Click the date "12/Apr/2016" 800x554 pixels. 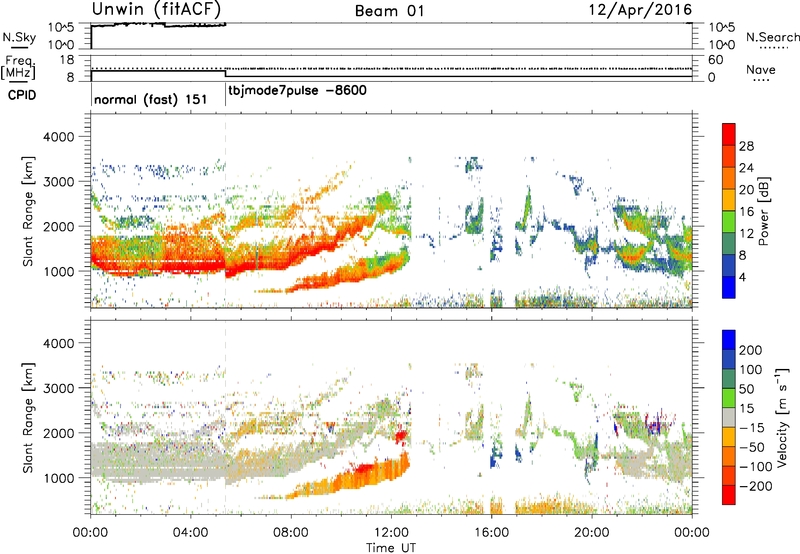pyautogui.click(x=640, y=10)
